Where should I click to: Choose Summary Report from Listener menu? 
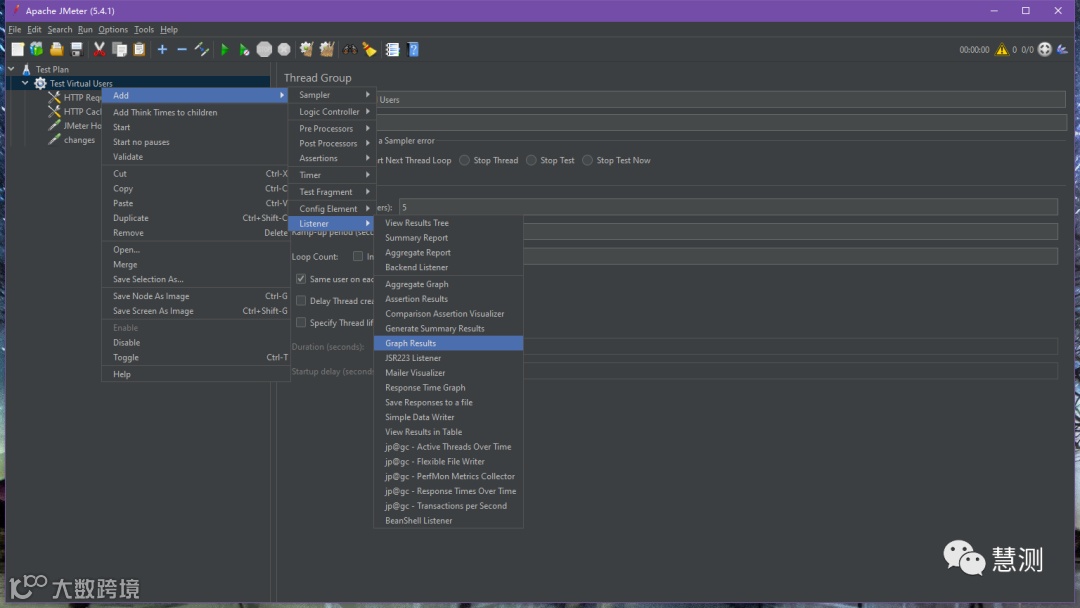point(448,238)
